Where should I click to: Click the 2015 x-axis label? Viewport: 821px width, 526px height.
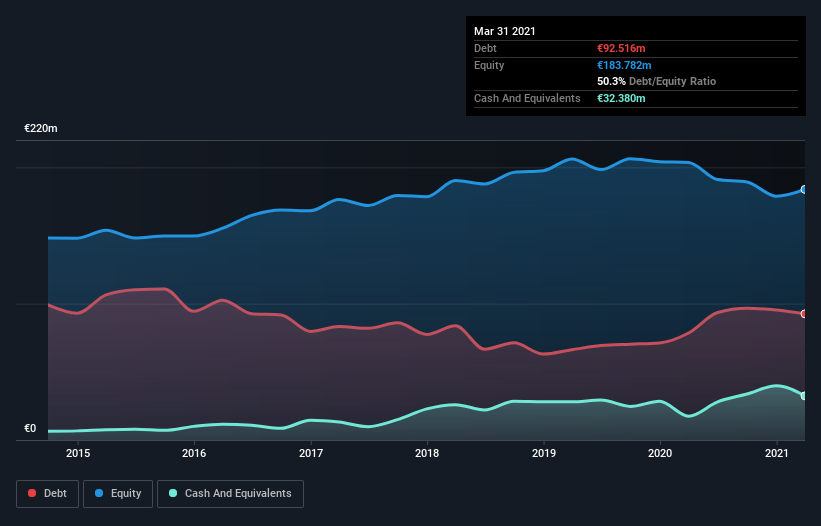(x=78, y=453)
